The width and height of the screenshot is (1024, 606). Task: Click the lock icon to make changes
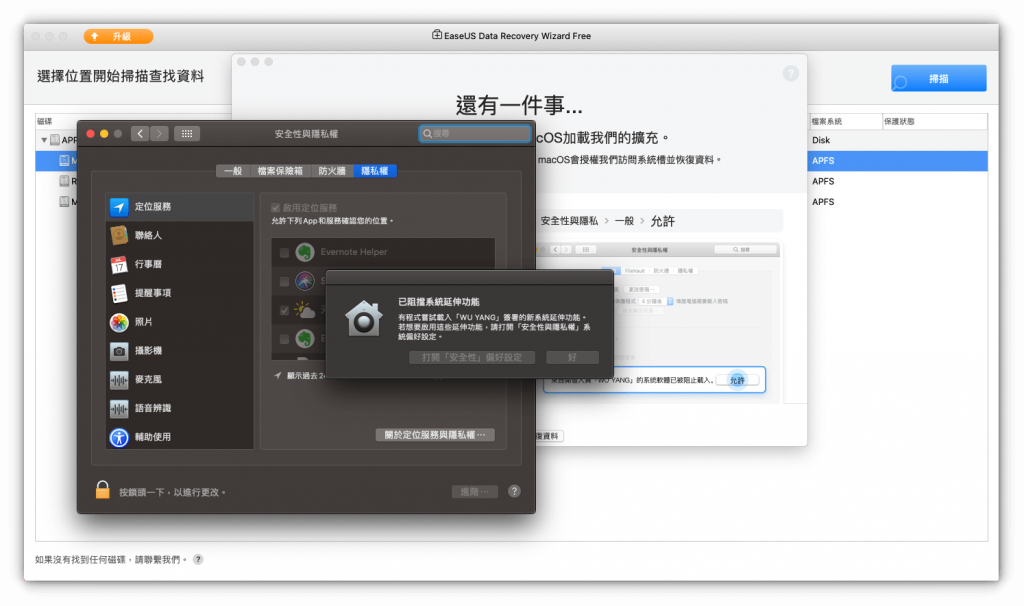(102, 490)
